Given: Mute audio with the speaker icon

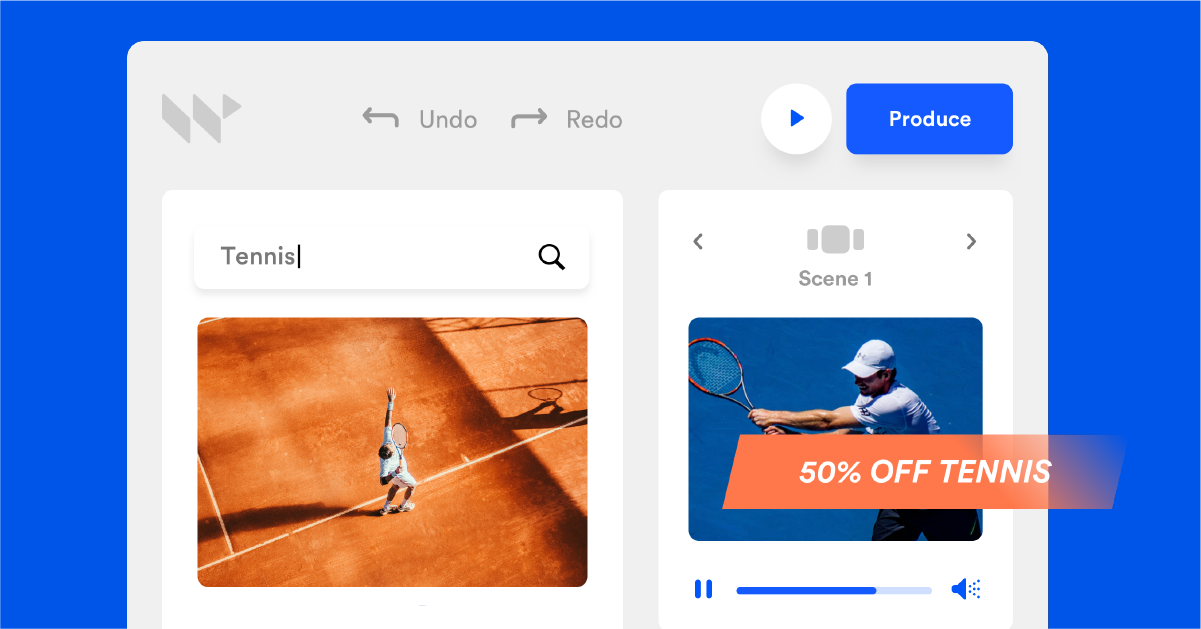Looking at the screenshot, I should pyautogui.click(x=966, y=589).
